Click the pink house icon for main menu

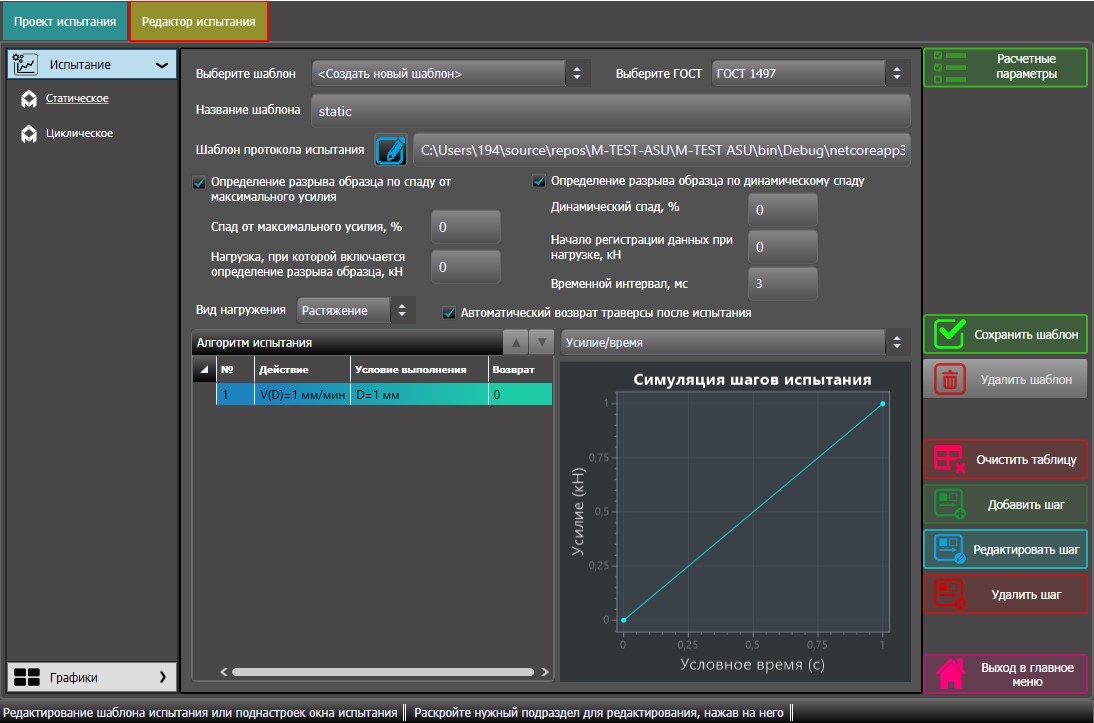pyautogui.click(x=950, y=673)
